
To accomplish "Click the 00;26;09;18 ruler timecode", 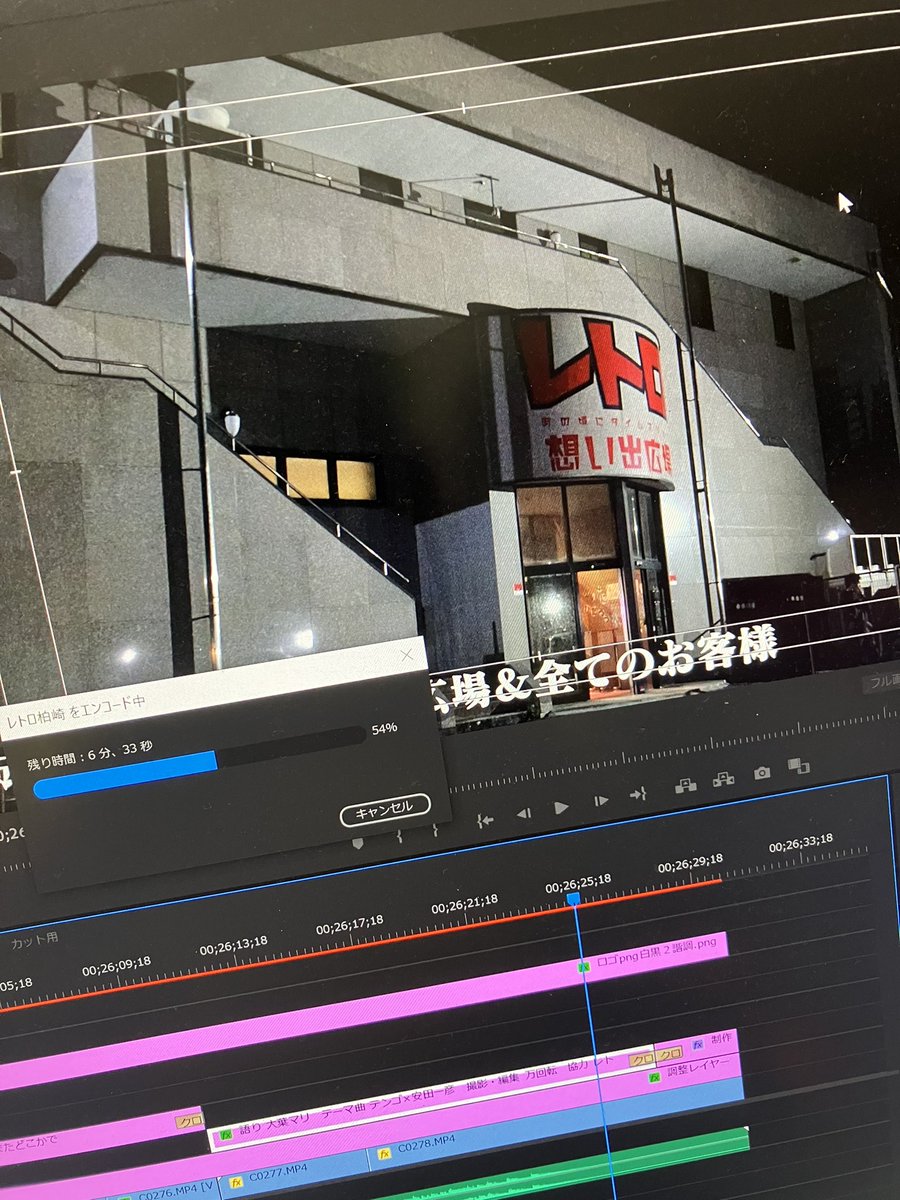I will tap(116, 966).
